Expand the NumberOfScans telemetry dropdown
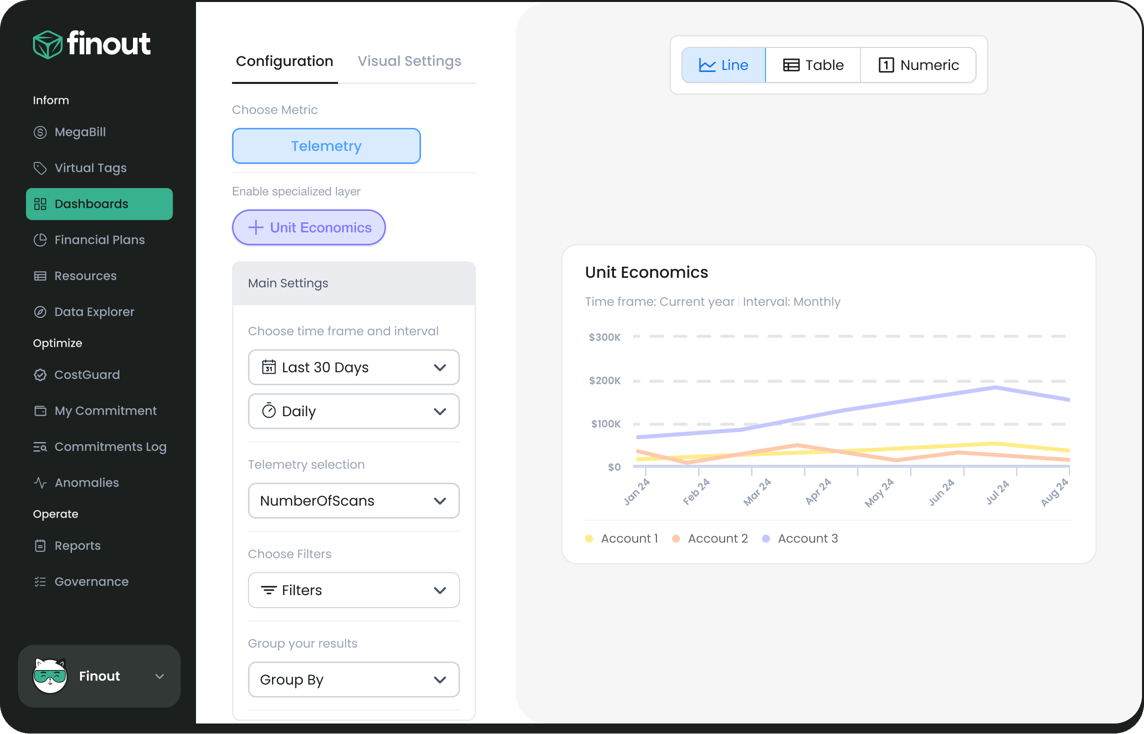Viewport: 1144px width, 734px height. click(354, 501)
